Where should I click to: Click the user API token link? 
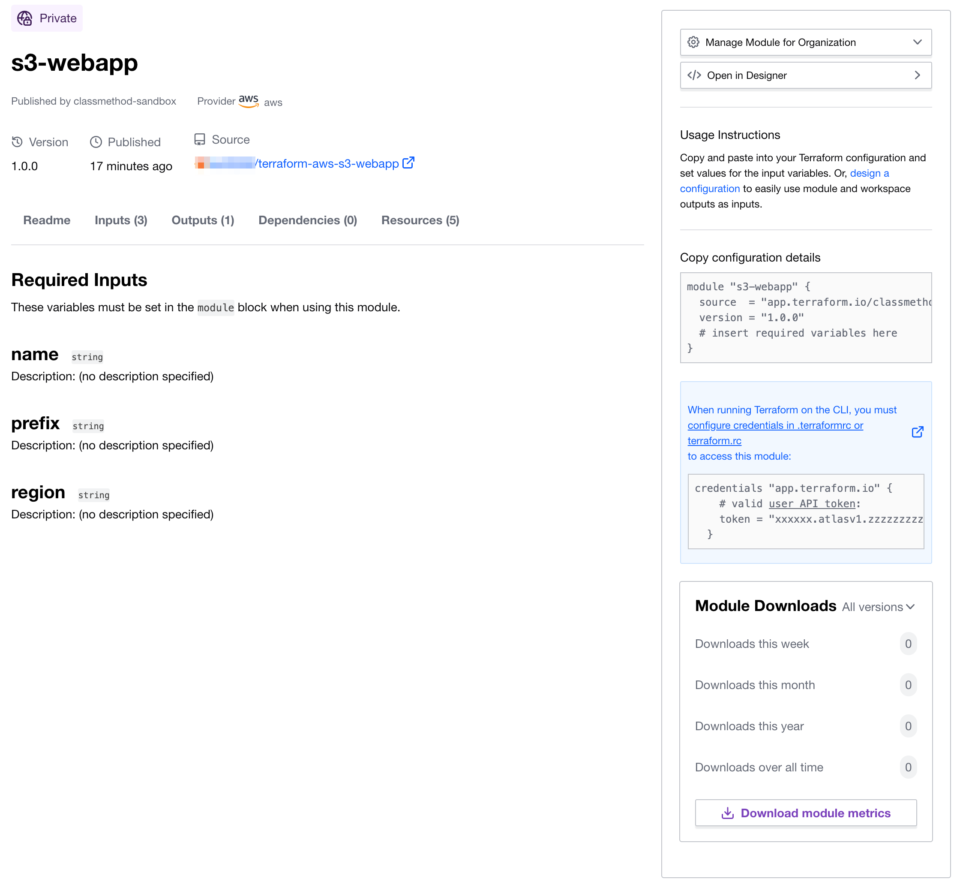pyautogui.click(x=812, y=503)
